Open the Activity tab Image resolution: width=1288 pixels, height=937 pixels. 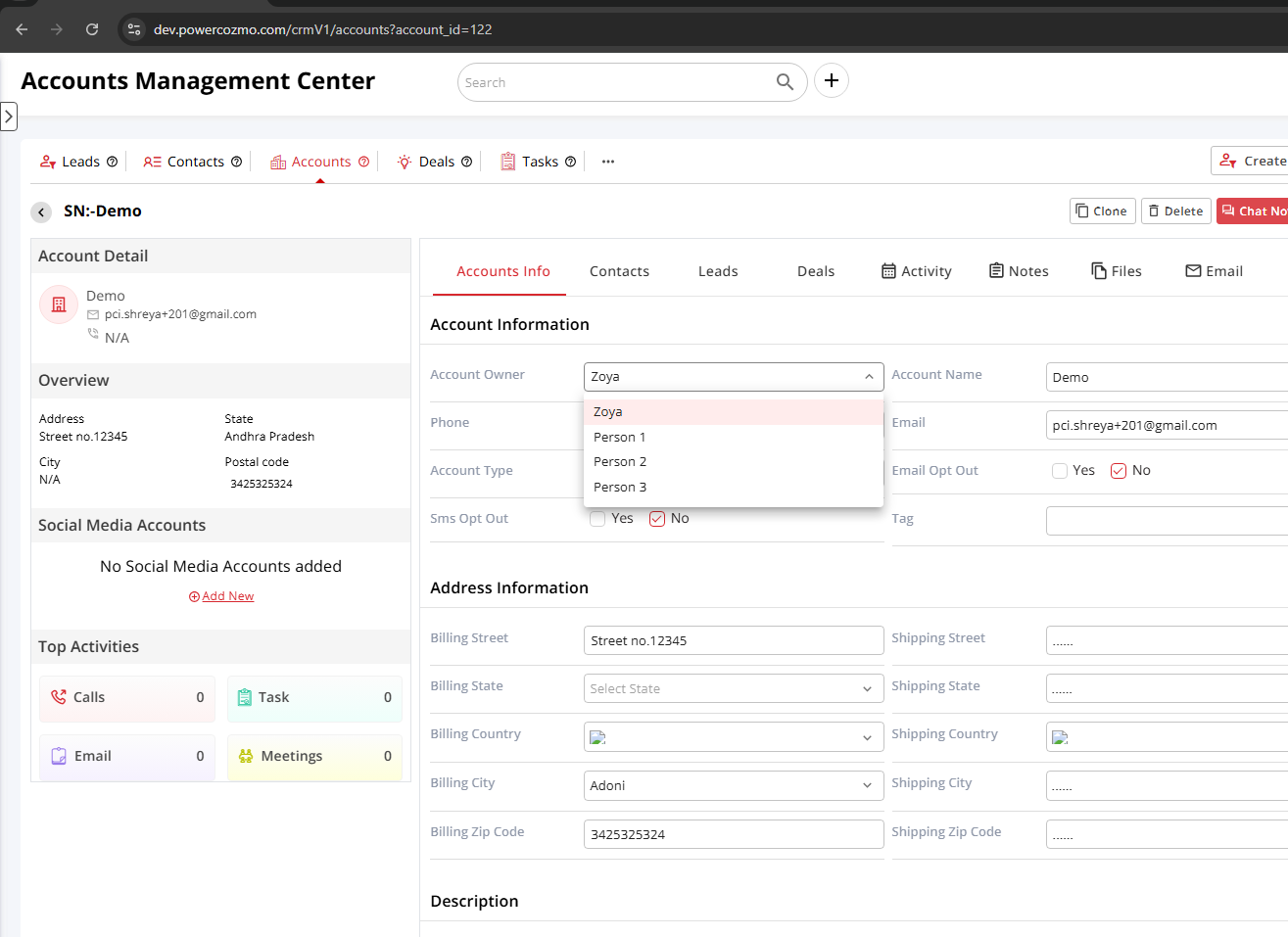tap(916, 271)
